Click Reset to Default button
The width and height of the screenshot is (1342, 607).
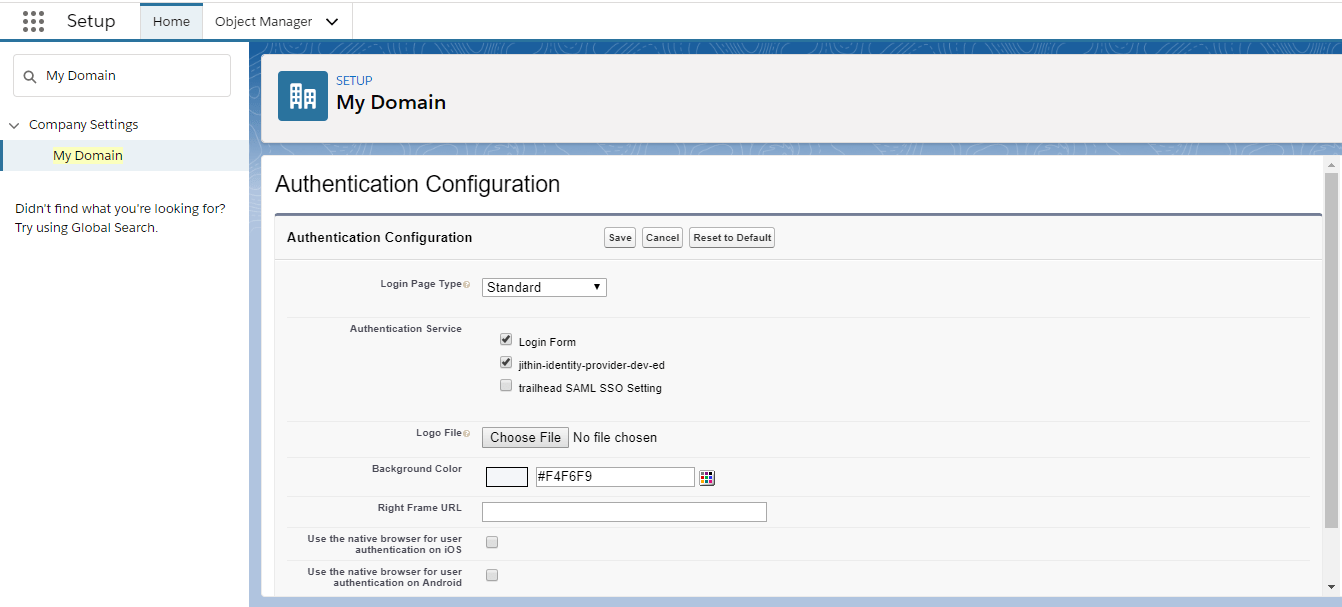[732, 237]
